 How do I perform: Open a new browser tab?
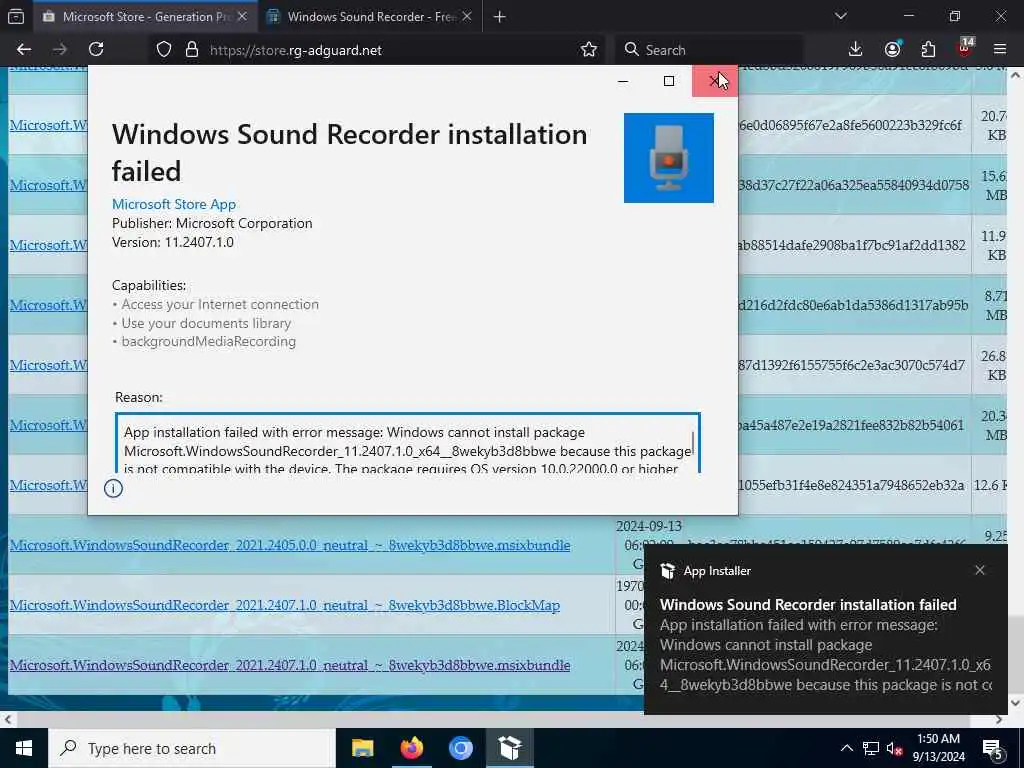500,17
